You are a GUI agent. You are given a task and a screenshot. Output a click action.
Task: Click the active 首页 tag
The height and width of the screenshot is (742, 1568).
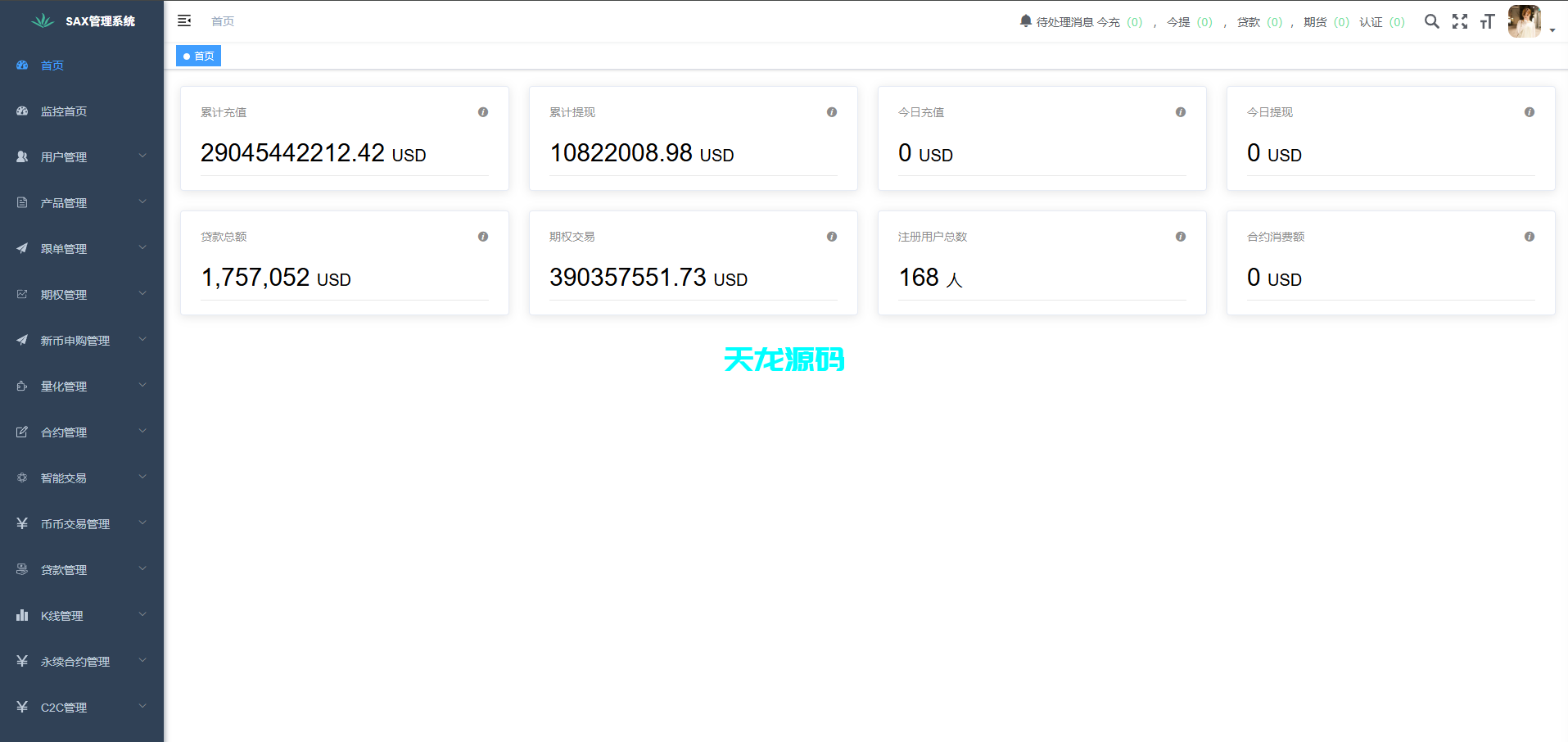(x=198, y=56)
